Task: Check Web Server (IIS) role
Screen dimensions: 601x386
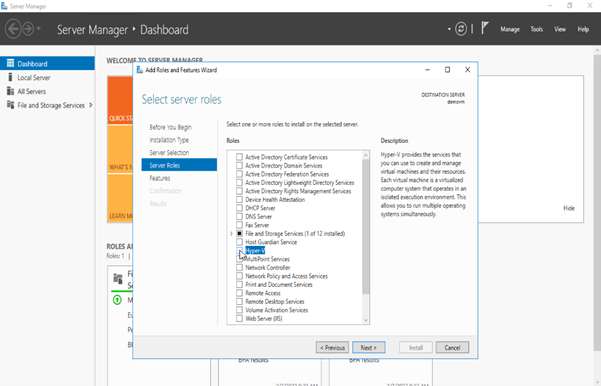Action: point(239,319)
